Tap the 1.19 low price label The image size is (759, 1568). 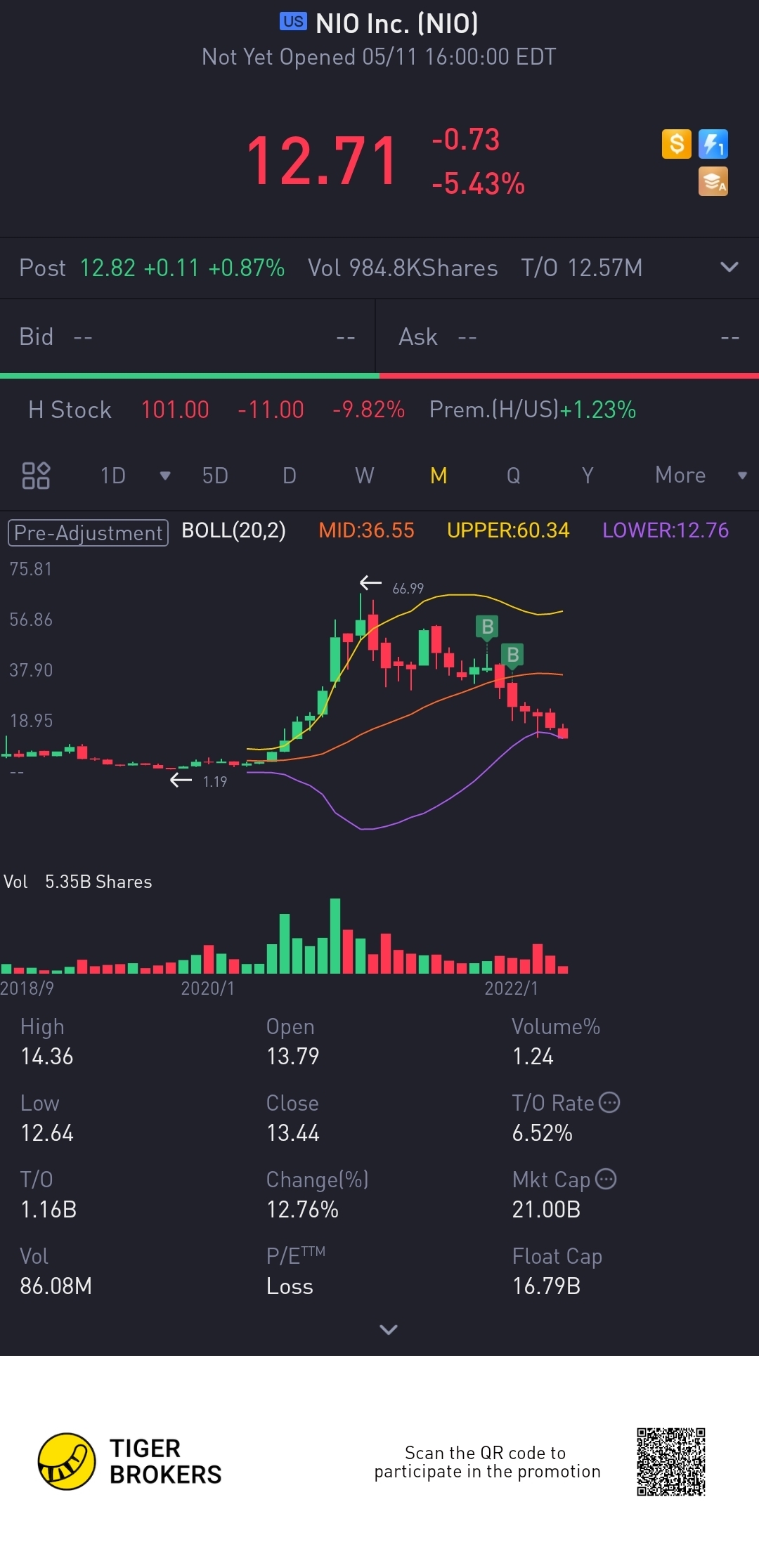point(215,782)
